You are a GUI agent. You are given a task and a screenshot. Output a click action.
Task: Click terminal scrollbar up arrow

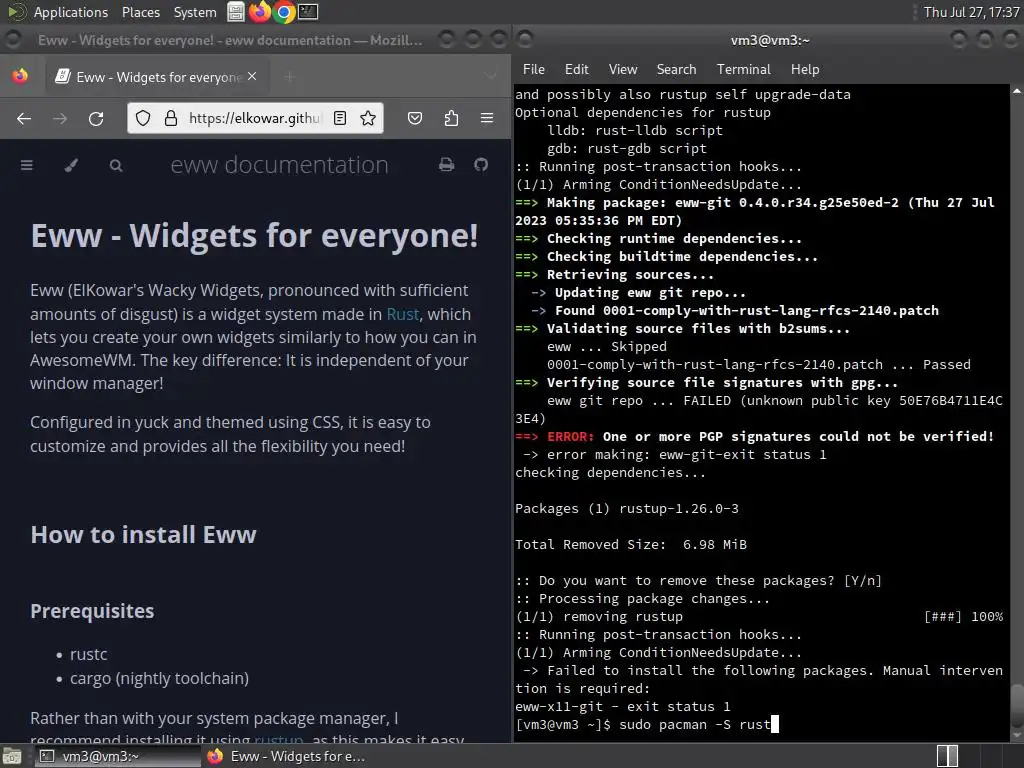tap(1017, 91)
